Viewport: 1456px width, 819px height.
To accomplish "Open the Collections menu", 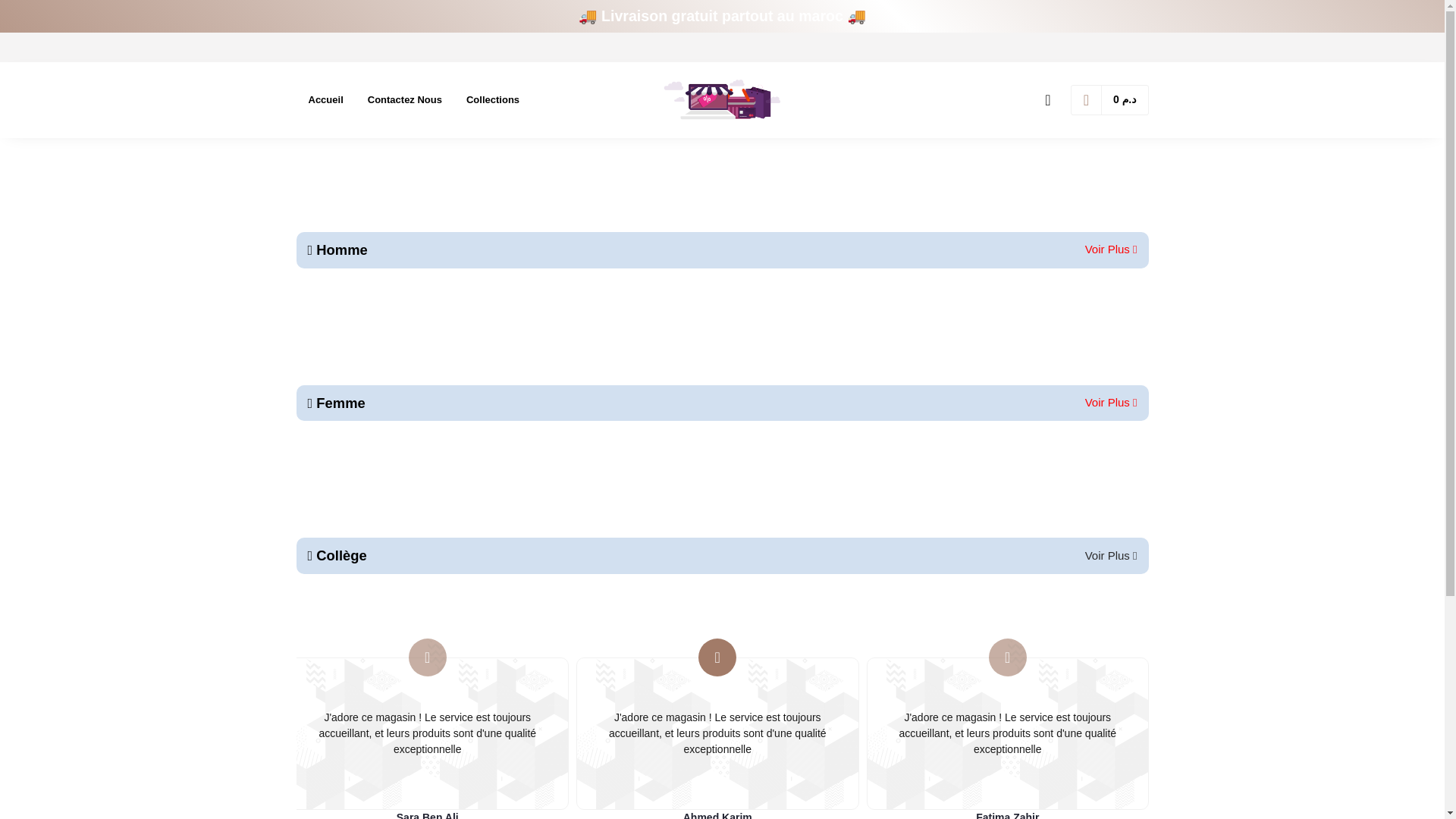I will point(492,100).
